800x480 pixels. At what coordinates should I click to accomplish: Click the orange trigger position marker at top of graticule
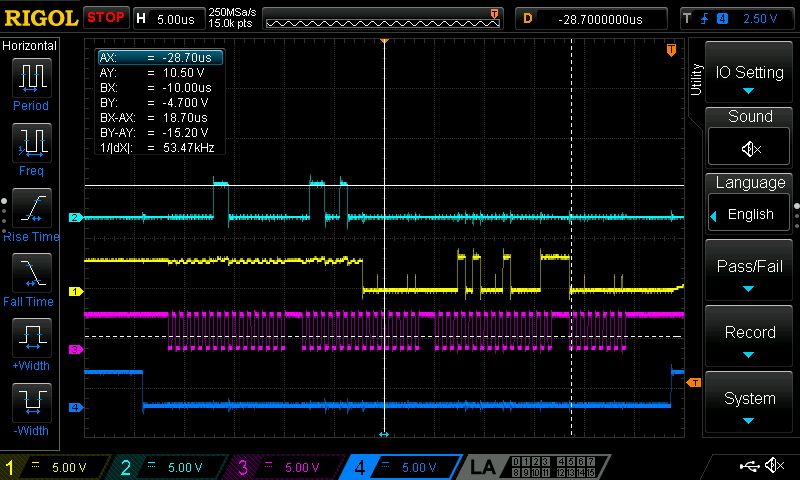pyautogui.click(x=385, y=41)
